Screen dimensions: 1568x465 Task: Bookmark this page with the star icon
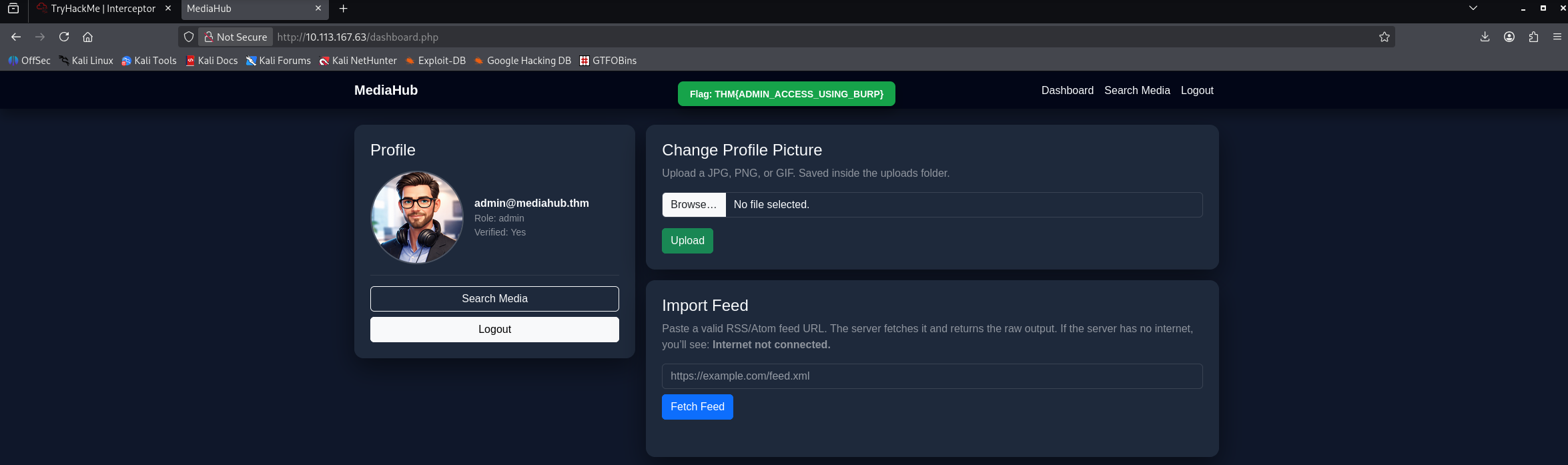point(1385,37)
